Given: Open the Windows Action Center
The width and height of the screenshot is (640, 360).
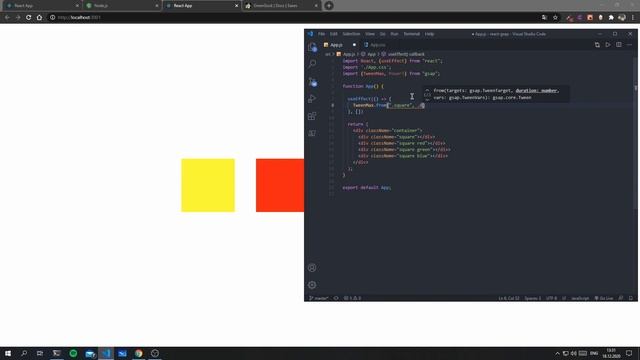Looking at the screenshot, I should click(629, 353).
